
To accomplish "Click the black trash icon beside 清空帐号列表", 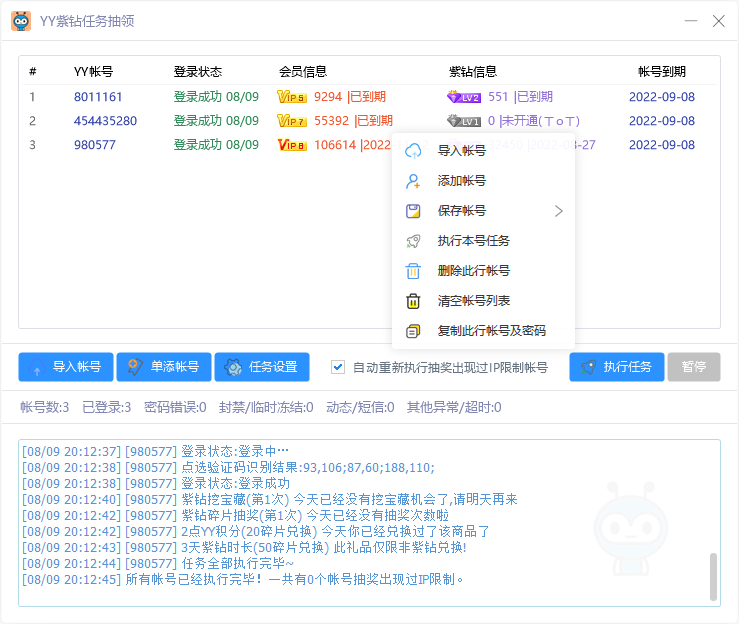I will tap(413, 301).
